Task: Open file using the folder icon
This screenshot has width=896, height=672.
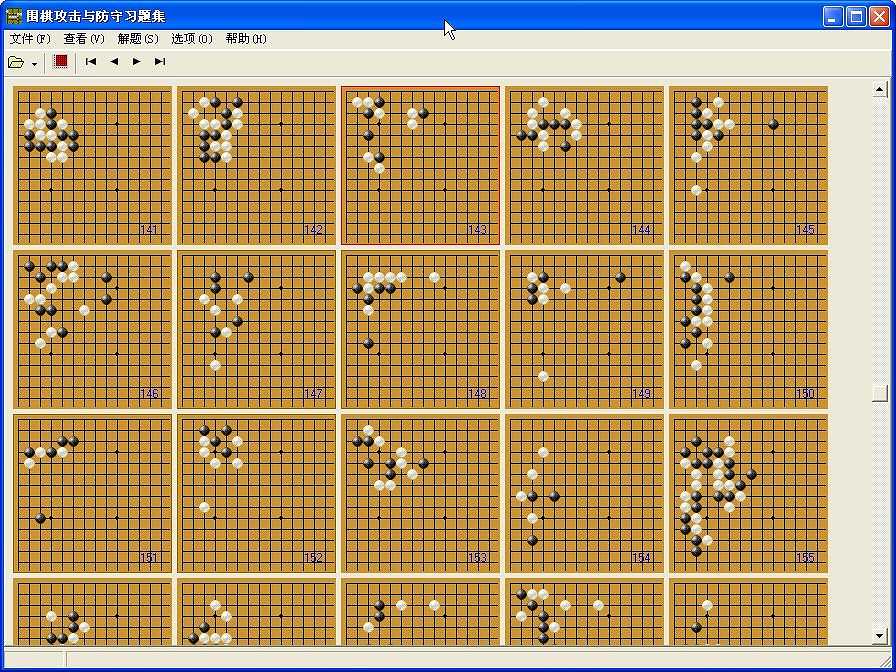Action: click(15, 62)
